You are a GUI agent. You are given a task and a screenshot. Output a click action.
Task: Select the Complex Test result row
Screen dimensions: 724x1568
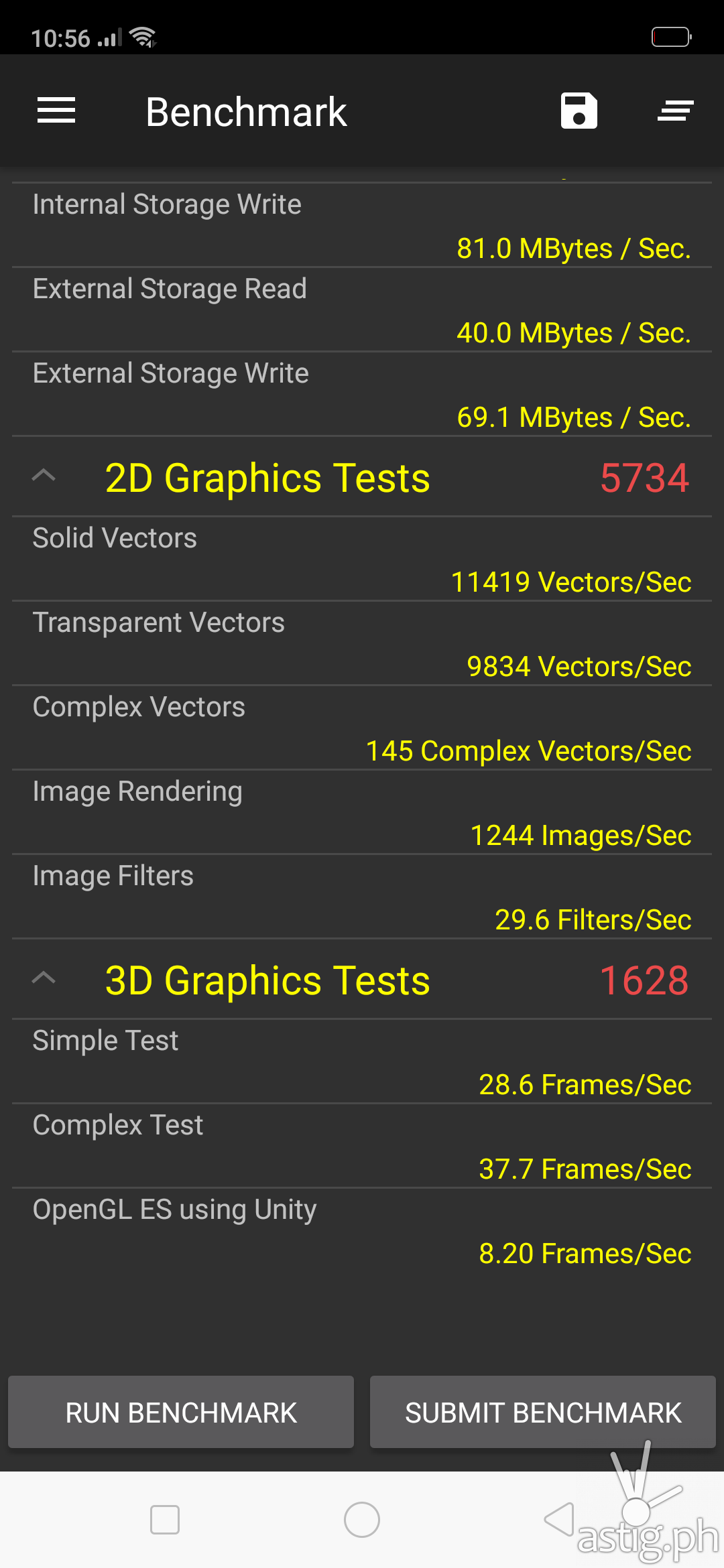pyautogui.click(x=362, y=1147)
